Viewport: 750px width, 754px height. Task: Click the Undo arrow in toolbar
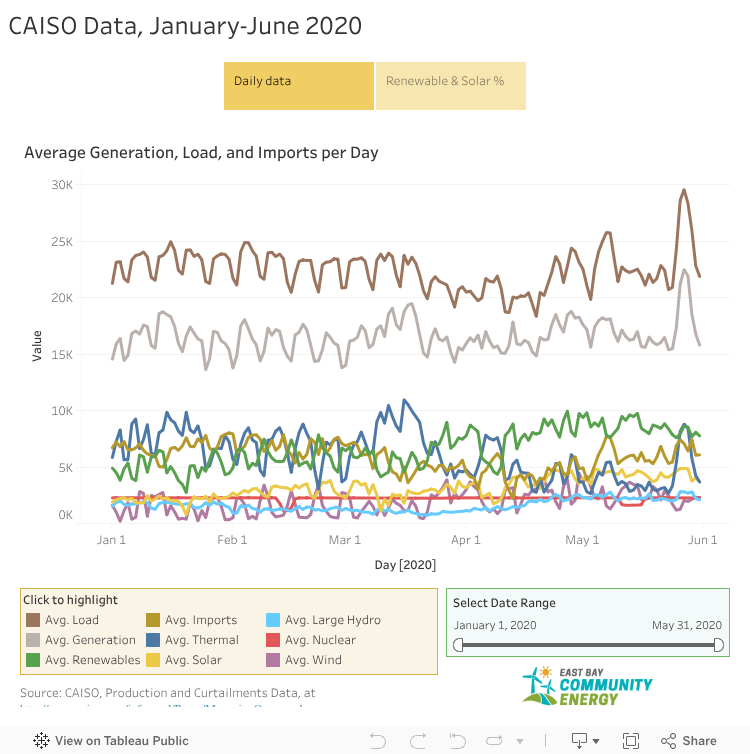point(378,741)
